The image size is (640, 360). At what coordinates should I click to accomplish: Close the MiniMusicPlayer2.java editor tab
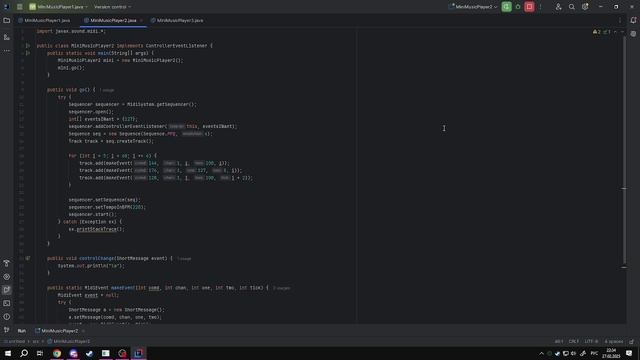(142, 20)
